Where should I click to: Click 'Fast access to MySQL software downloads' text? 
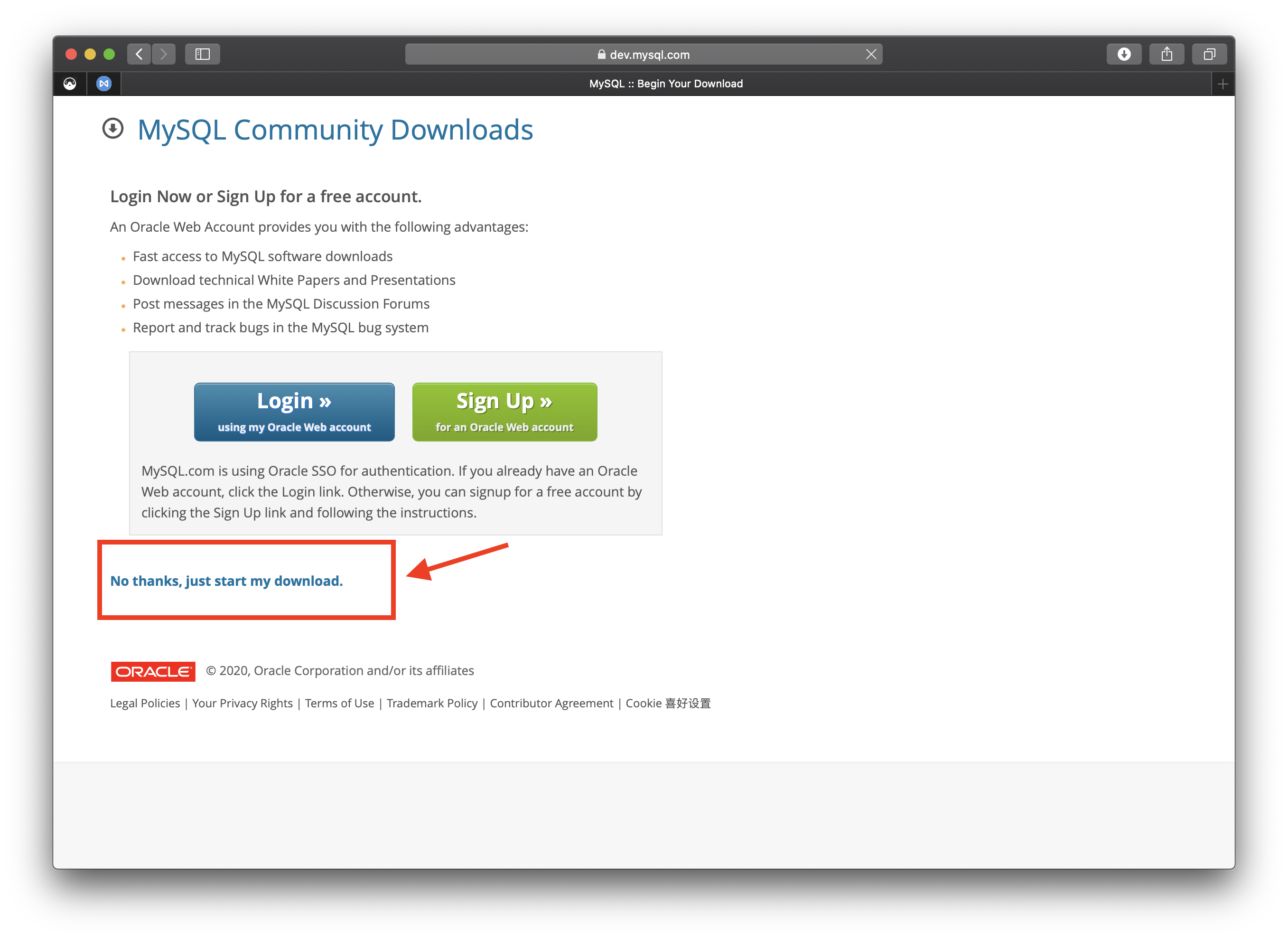click(262, 256)
